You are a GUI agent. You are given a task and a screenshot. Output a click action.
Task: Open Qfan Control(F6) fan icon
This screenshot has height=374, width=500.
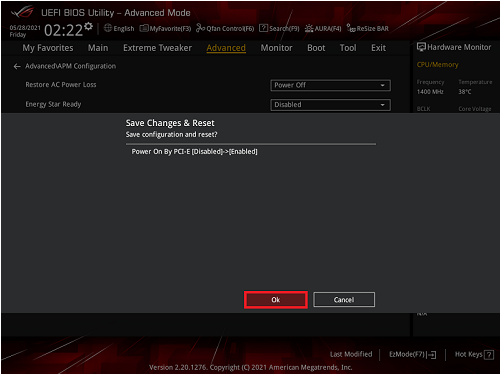(200, 28)
